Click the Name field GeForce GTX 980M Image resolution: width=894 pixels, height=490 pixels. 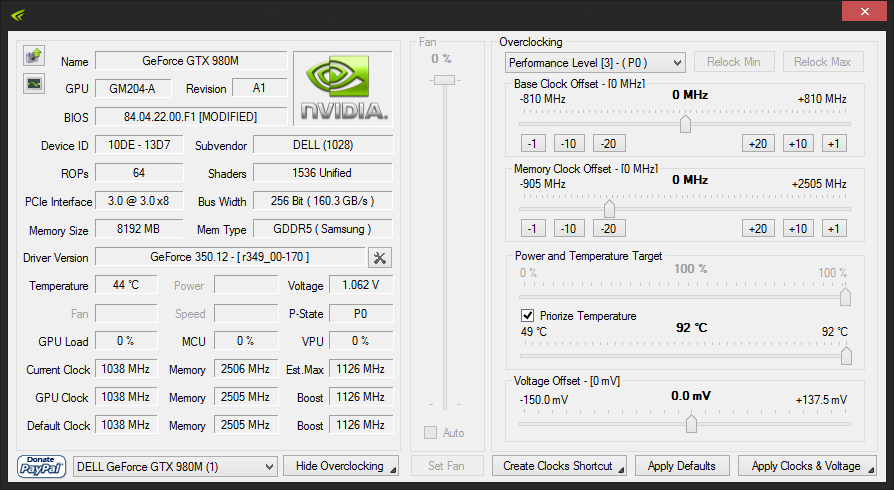pyautogui.click(x=191, y=61)
